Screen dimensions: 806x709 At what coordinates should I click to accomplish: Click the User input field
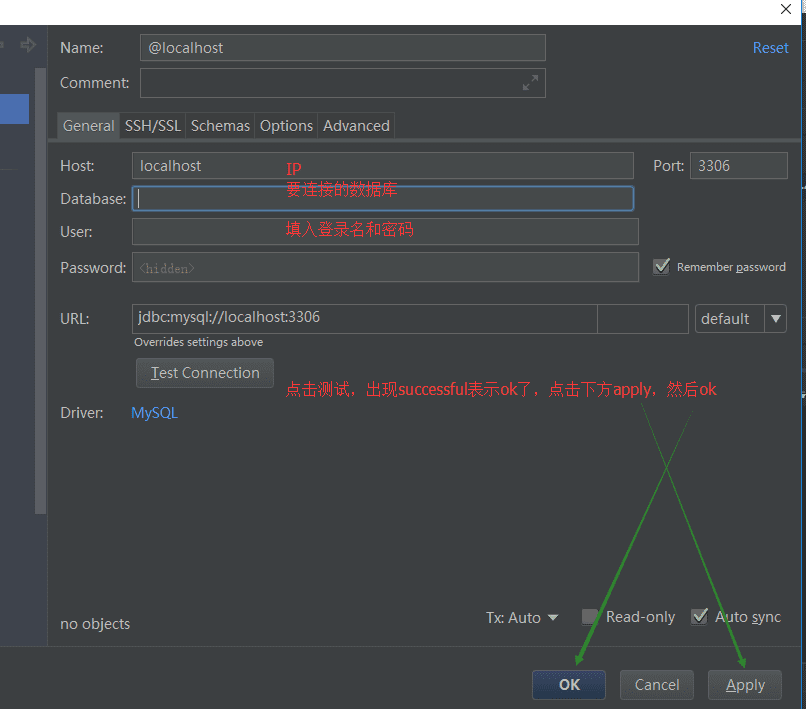385,231
